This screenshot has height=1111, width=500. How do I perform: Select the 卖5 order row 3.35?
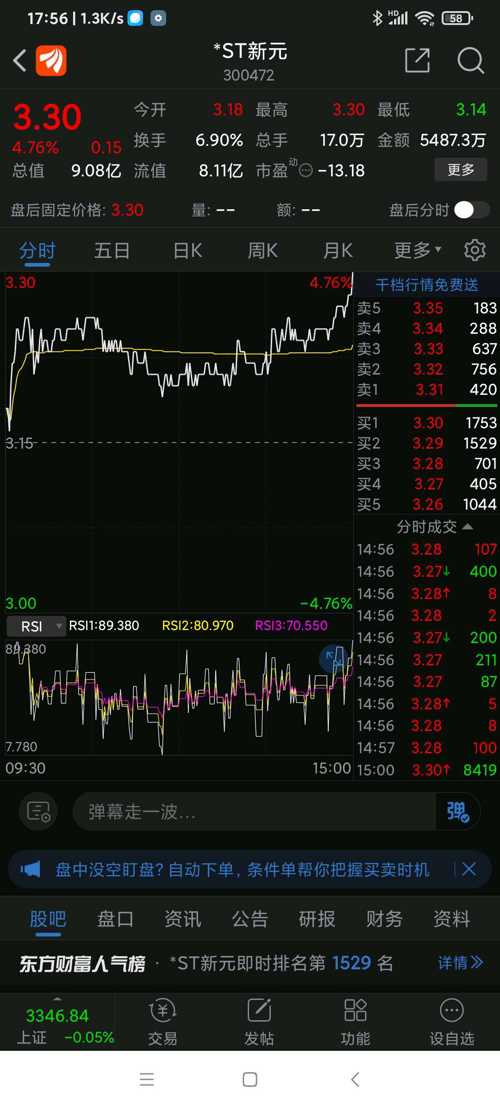(426, 308)
